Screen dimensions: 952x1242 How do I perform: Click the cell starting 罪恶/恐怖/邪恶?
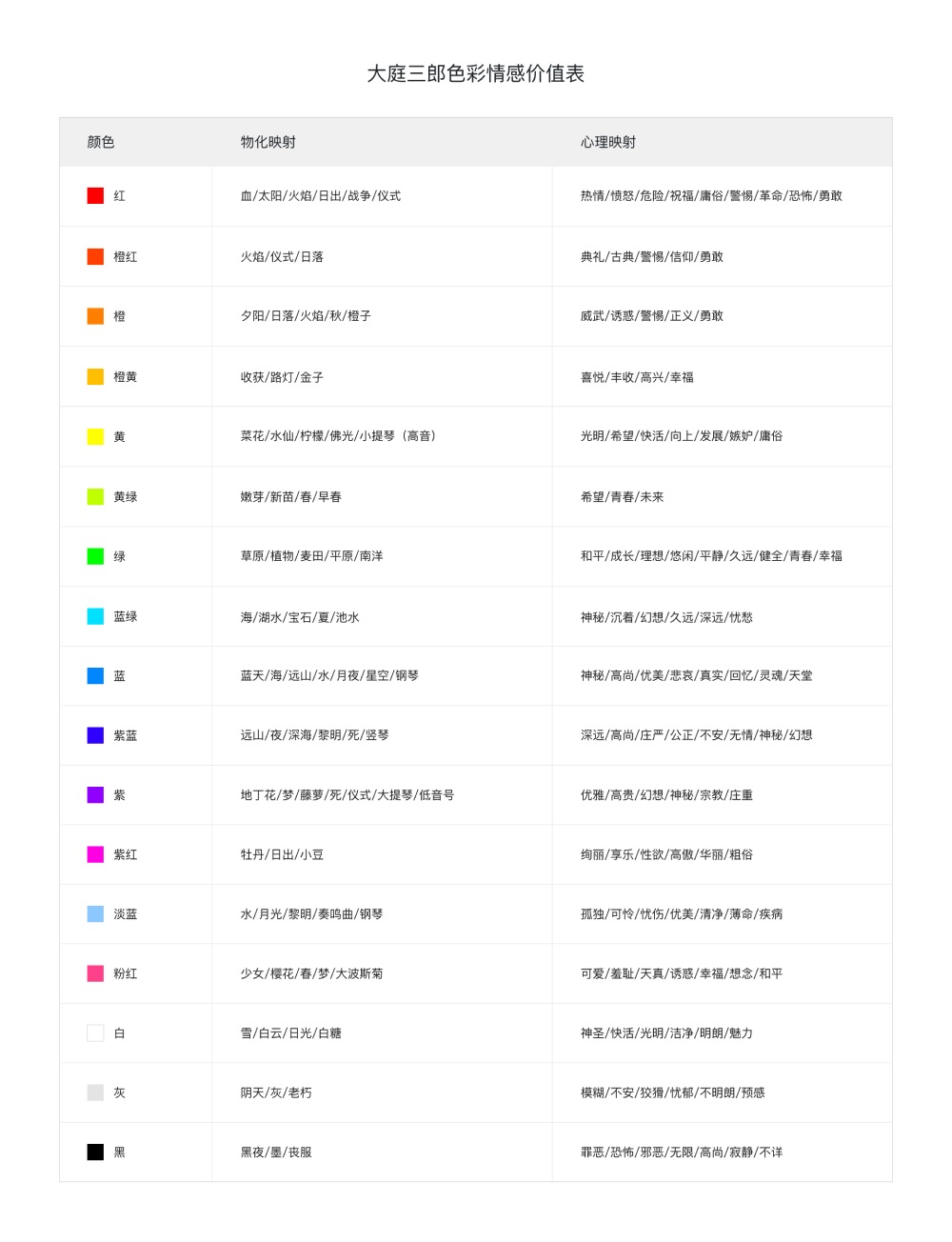tap(722, 1152)
